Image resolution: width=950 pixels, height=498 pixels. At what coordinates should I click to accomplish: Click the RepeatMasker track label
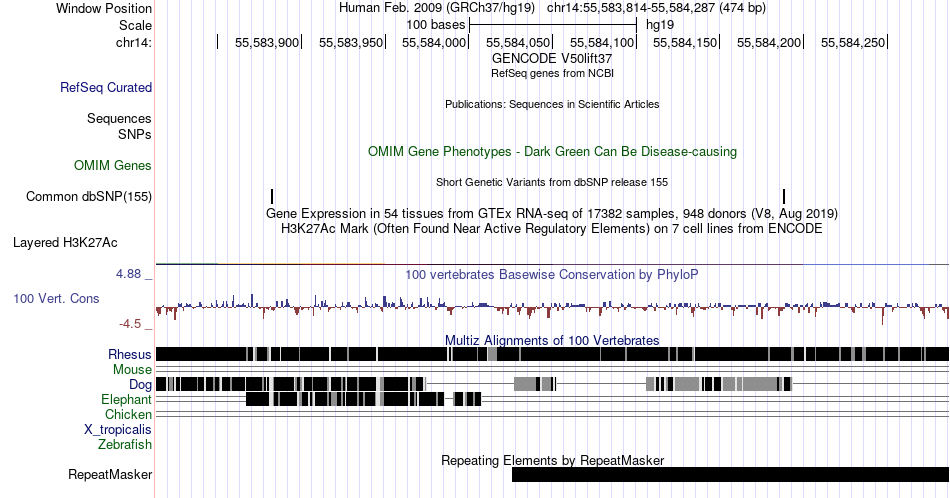point(110,474)
